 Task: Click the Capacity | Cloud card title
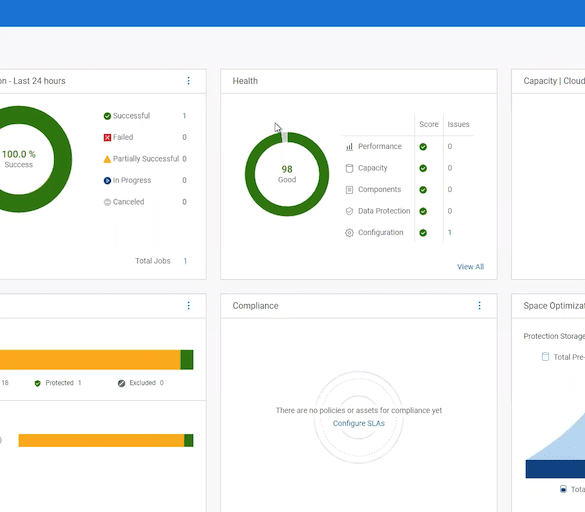(554, 81)
